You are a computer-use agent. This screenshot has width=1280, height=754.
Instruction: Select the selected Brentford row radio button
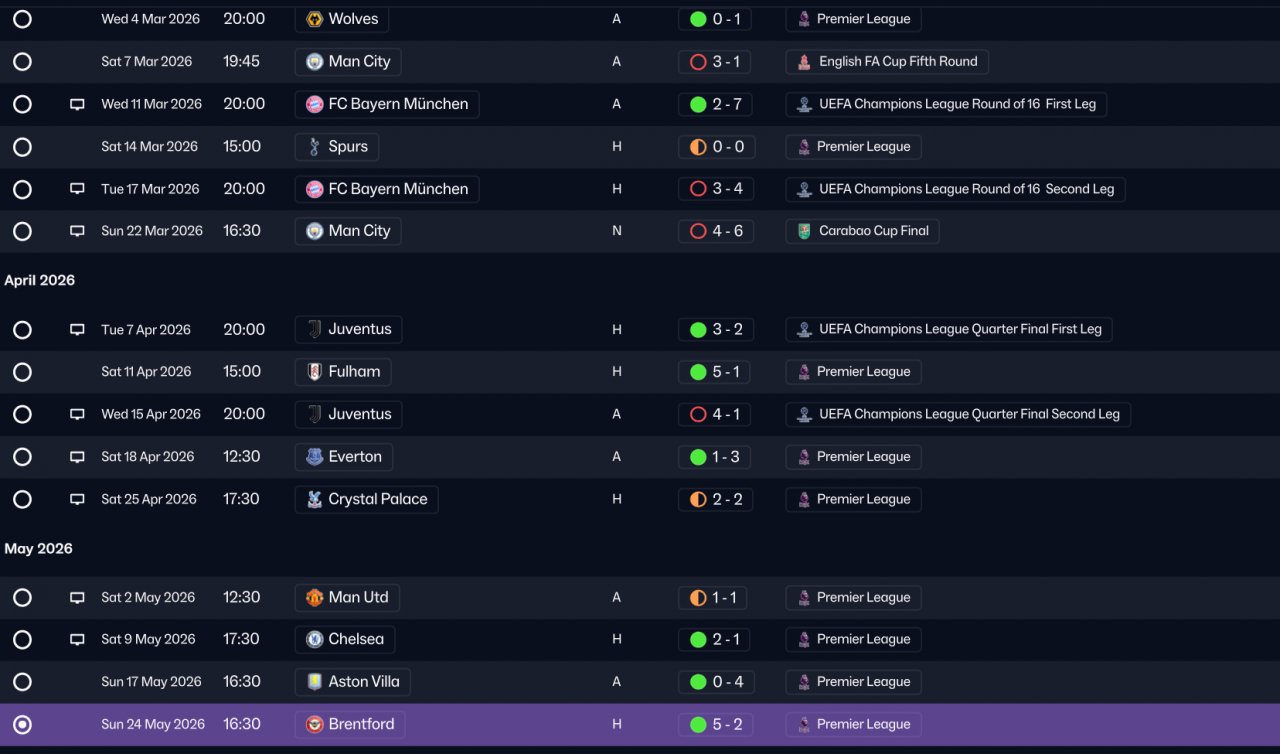click(22, 725)
